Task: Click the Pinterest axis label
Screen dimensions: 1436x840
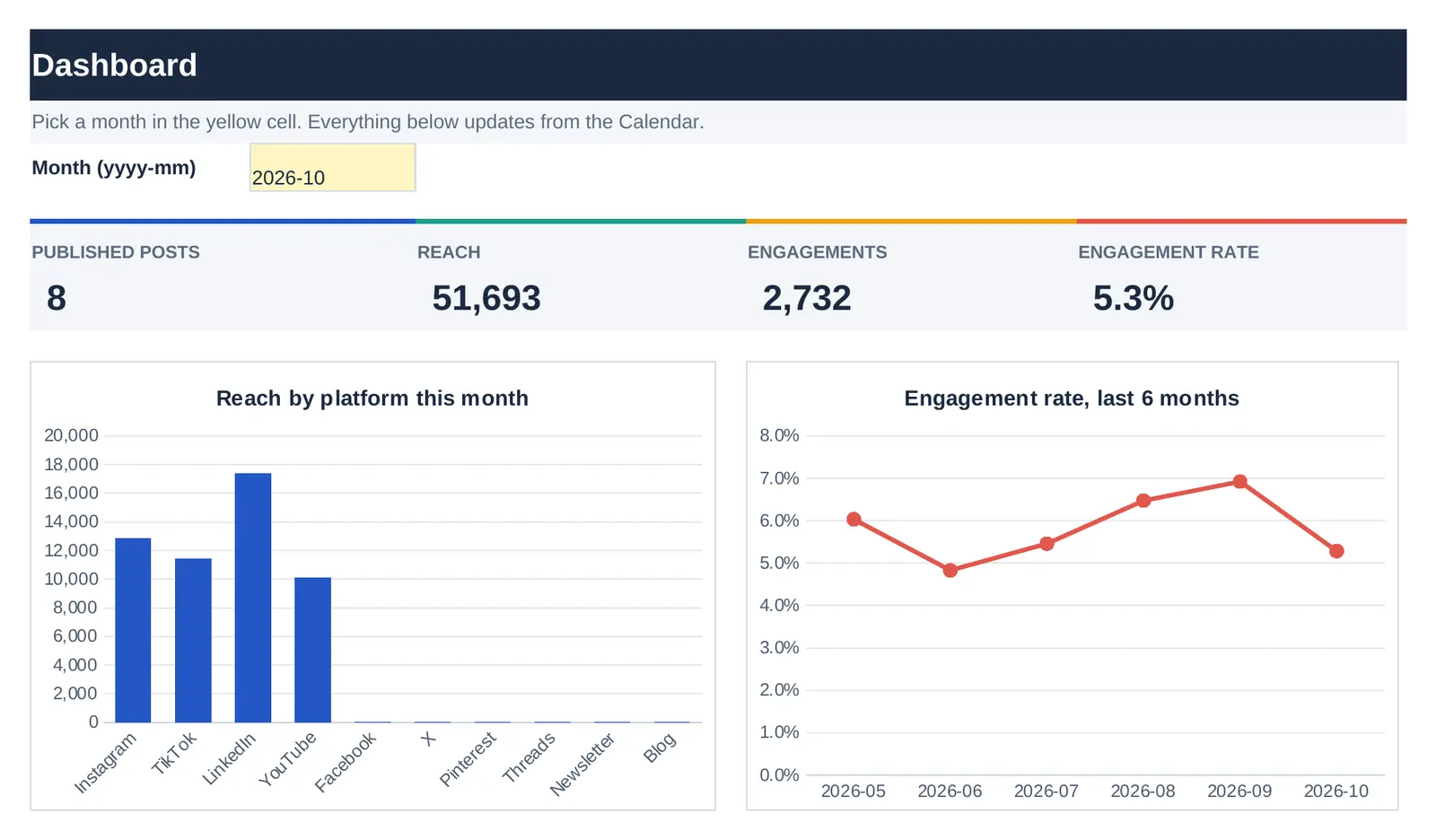Action: pos(468,759)
